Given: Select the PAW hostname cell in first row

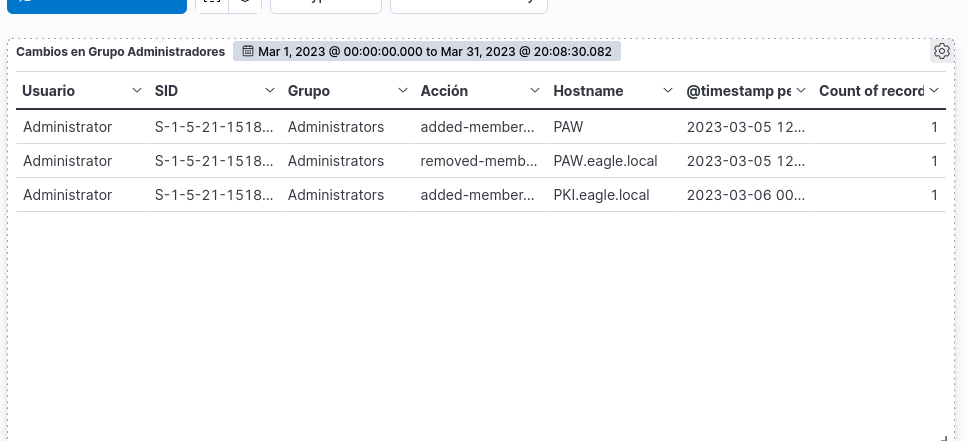Looking at the screenshot, I should (x=568, y=127).
